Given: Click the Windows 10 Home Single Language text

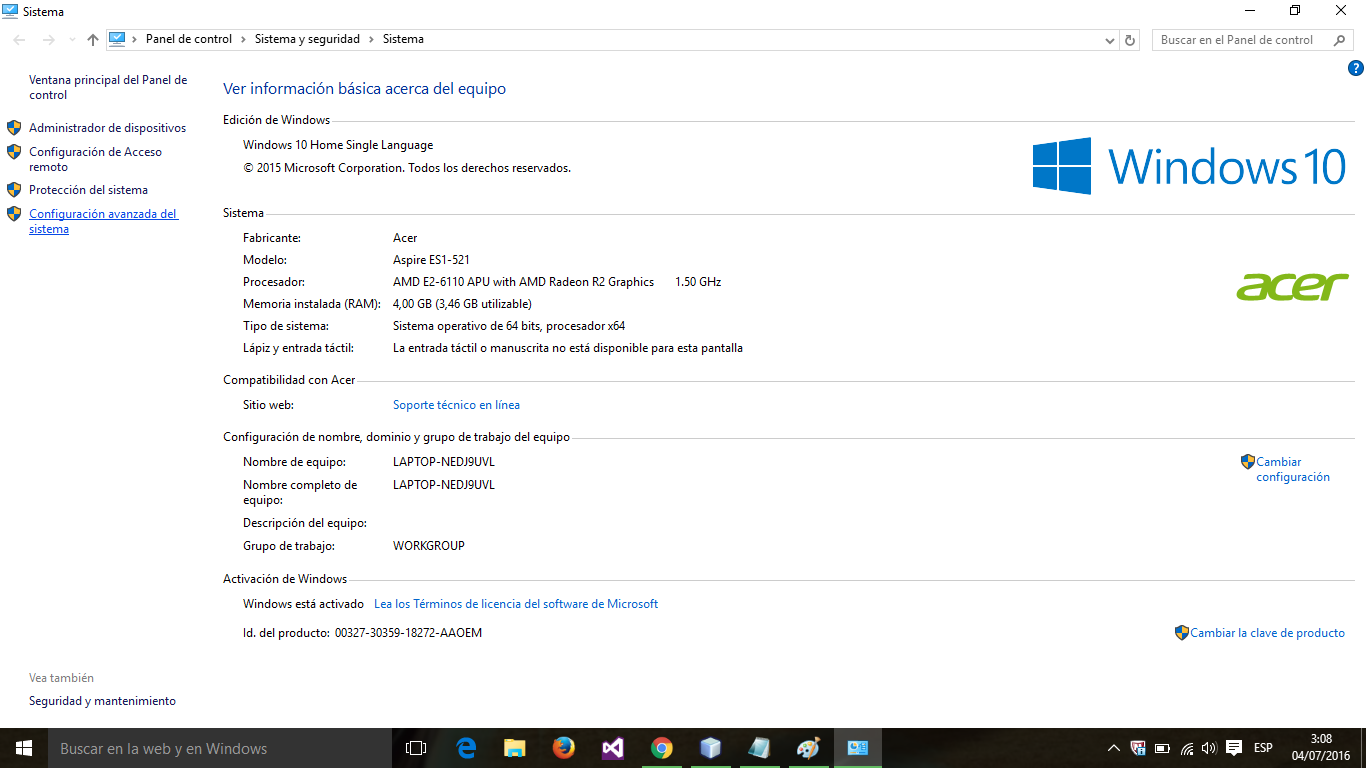Looking at the screenshot, I should coord(338,145).
